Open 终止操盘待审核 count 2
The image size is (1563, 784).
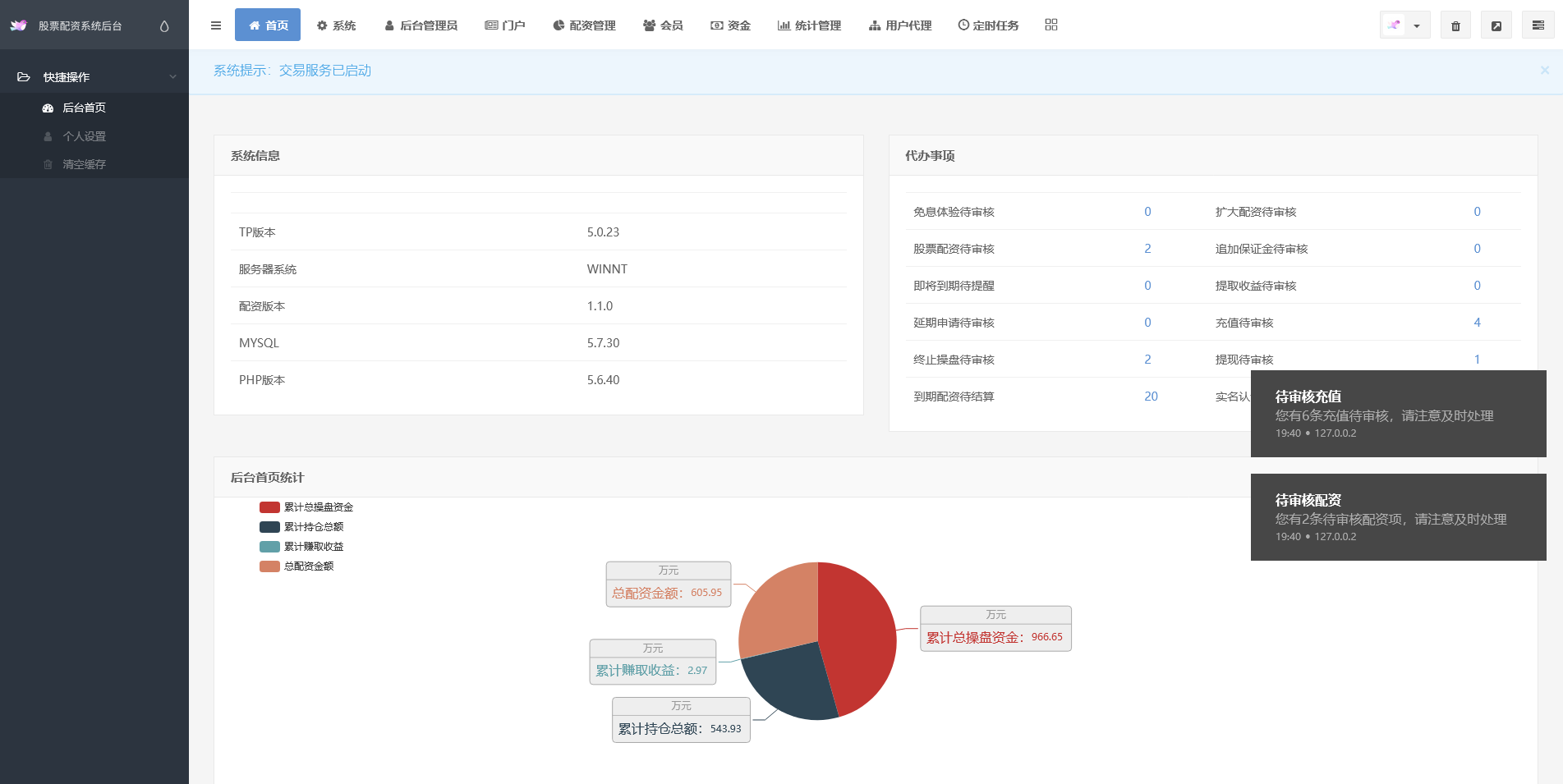[1147, 360]
